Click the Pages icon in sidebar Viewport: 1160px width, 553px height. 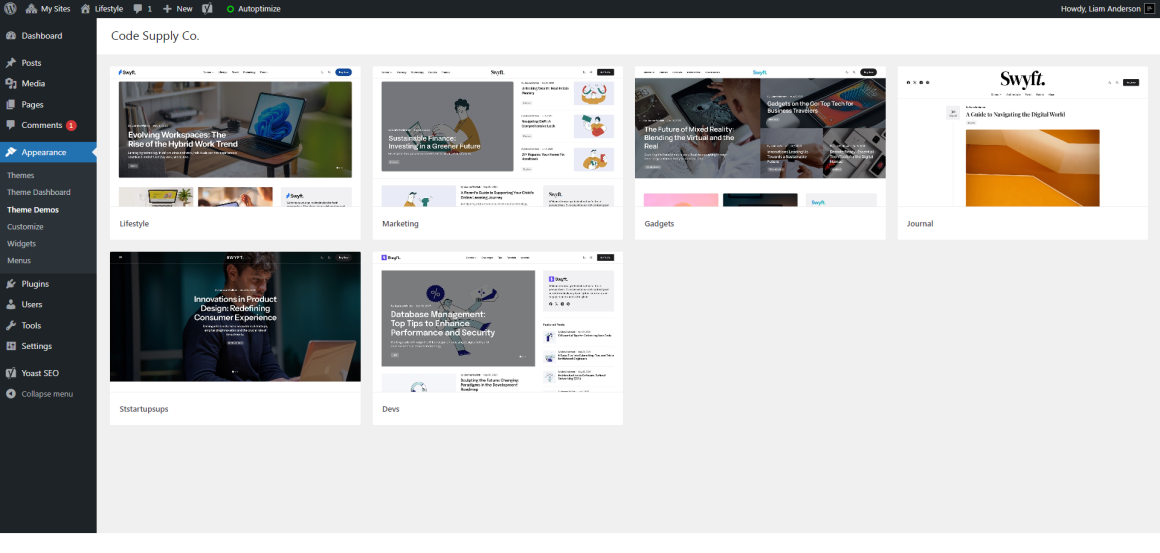(x=11, y=104)
